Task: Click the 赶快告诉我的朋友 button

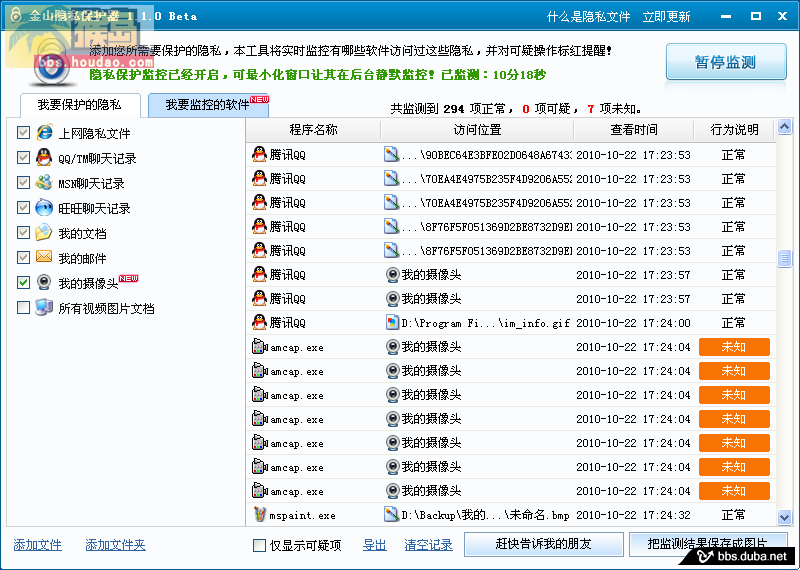Action: coord(543,544)
